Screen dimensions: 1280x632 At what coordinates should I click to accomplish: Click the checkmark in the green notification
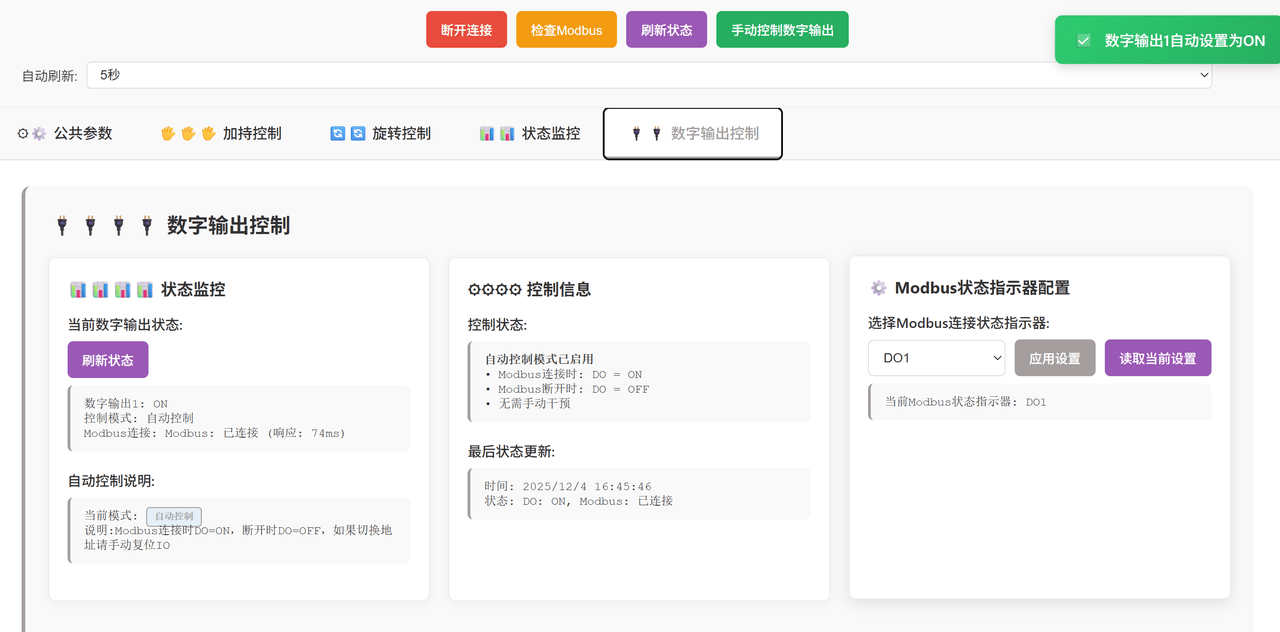(x=1083, y=41)
